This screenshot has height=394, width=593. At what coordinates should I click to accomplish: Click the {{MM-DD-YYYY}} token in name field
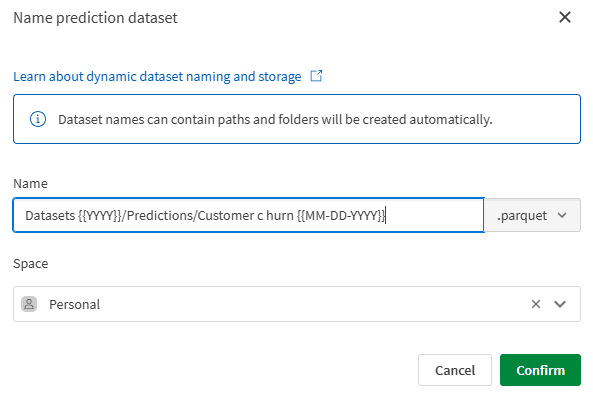tap(341, 216)
